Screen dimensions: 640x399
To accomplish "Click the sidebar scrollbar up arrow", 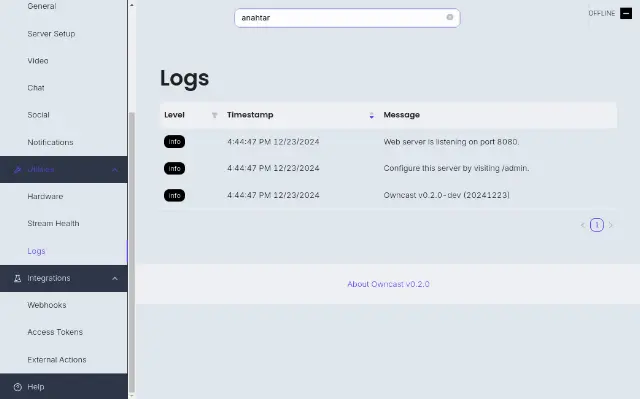I will pyautogui.click(x=131, y=5).
